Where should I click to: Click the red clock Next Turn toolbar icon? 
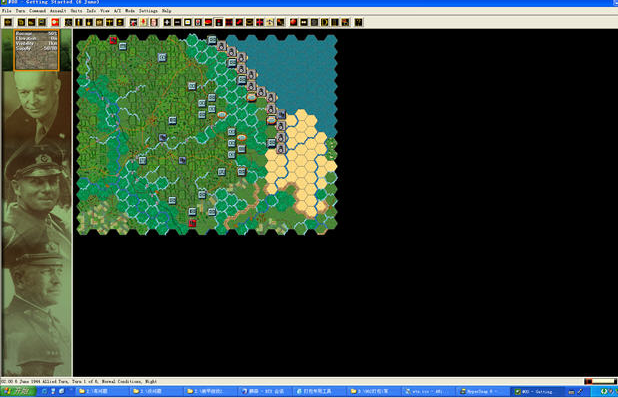pos(55,22)
